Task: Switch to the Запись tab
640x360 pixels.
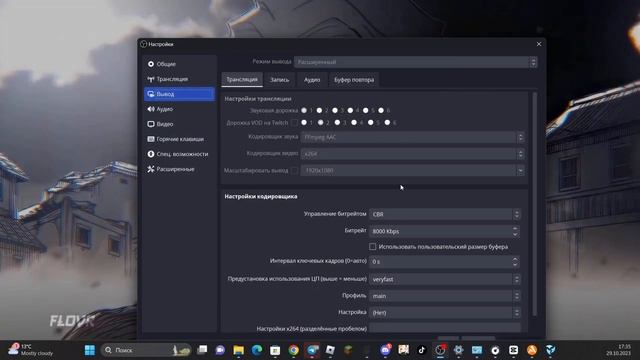Action: [280, 80]
